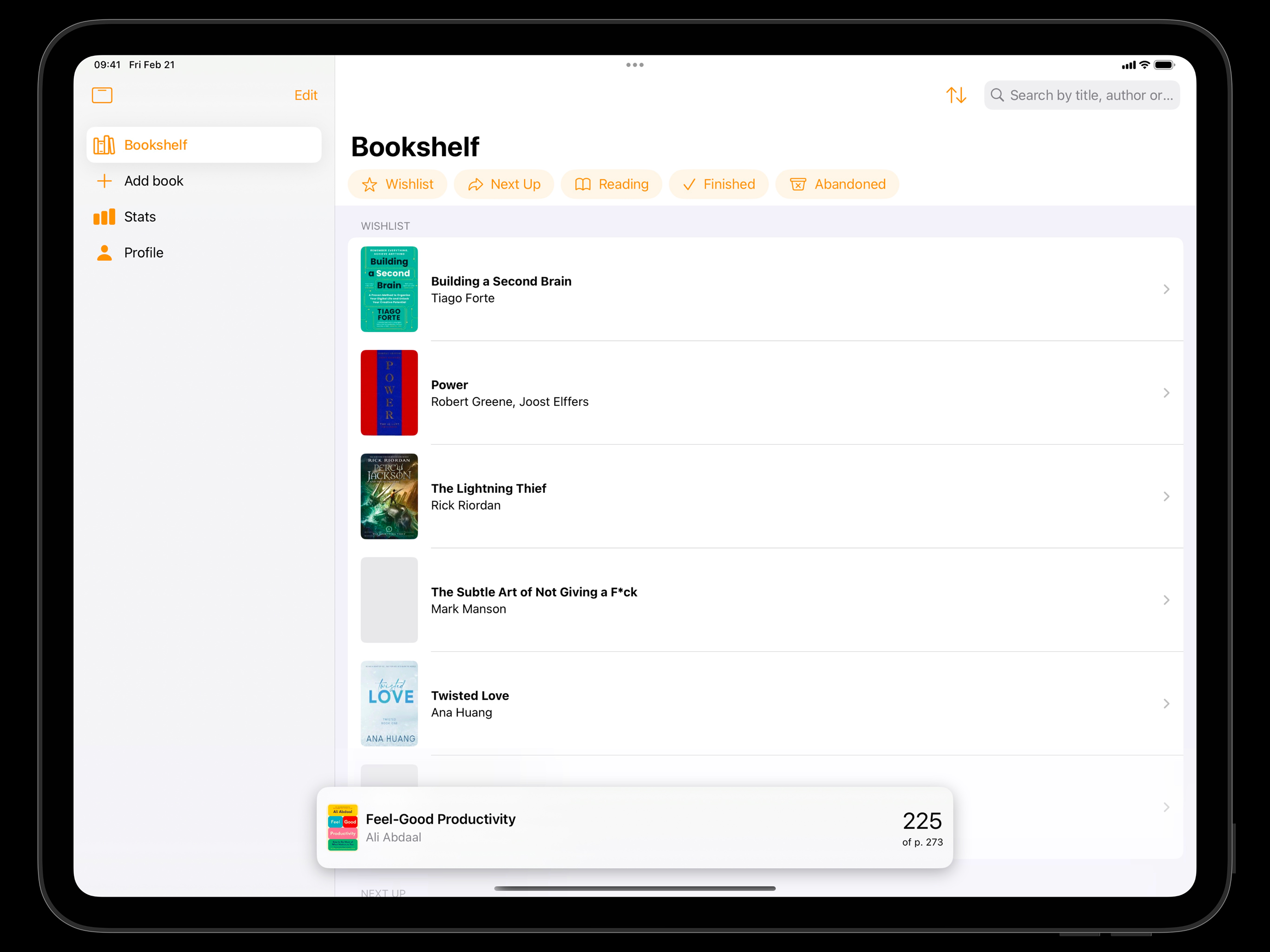Expand The Subtle Art row chevron
This screenshot has width=1270, height=952.
click(1166, 600)
